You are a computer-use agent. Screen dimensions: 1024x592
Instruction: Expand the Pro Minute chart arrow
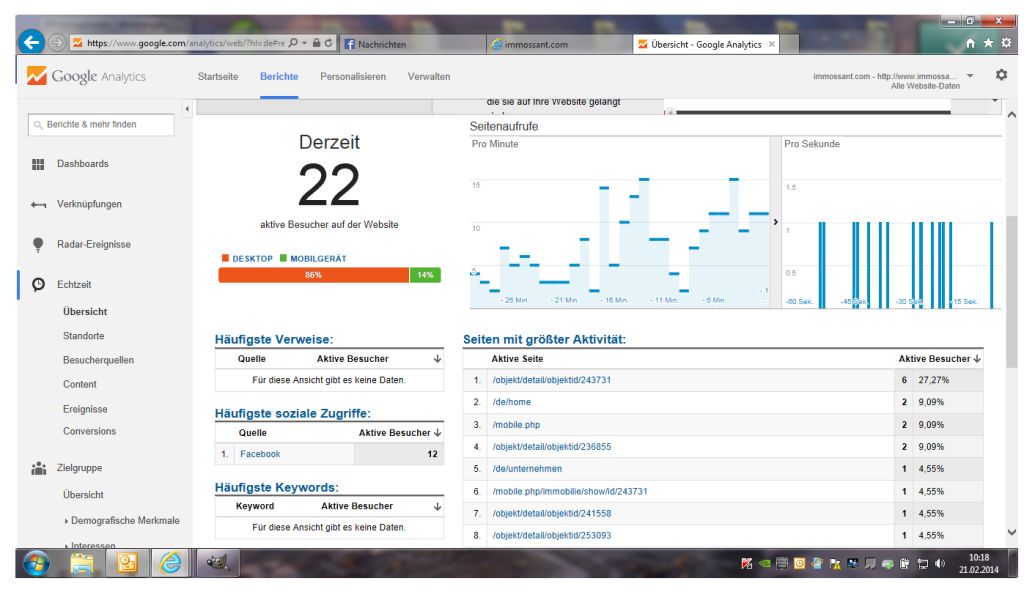(776, 222)
